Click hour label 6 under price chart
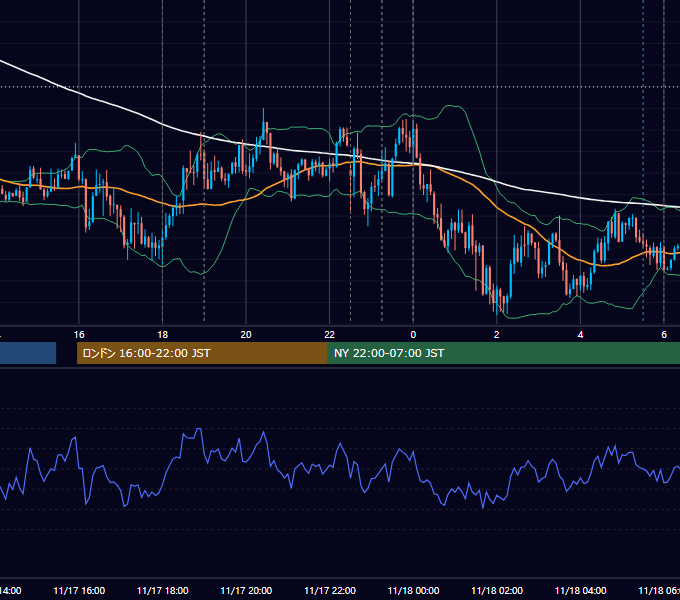This screenshot has height=600, width=680. point(664,335)
